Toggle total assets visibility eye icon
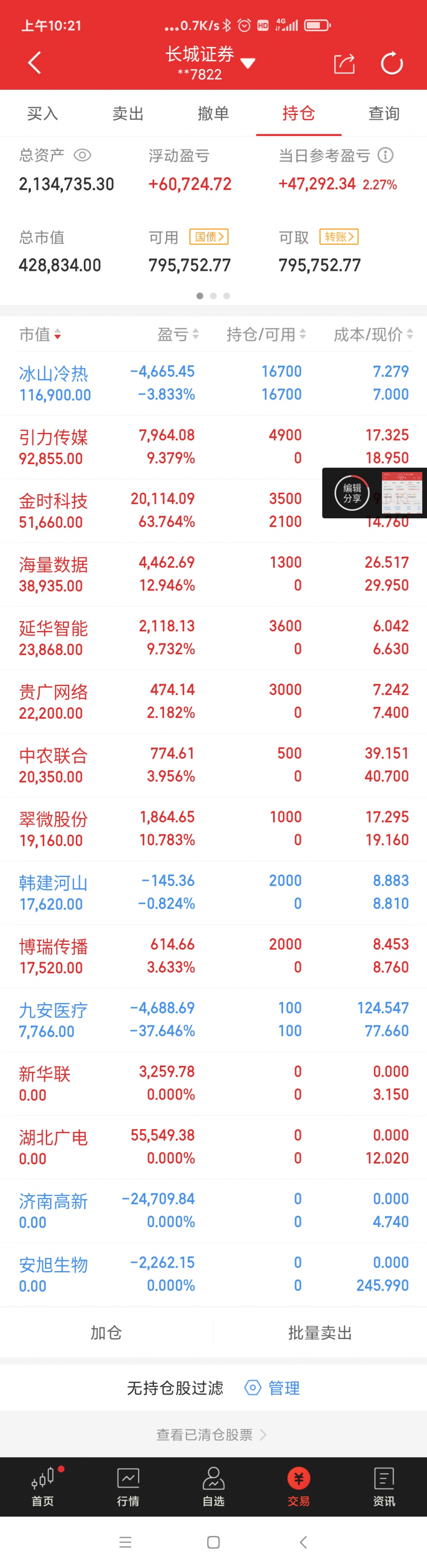 [x=82, y=155]
